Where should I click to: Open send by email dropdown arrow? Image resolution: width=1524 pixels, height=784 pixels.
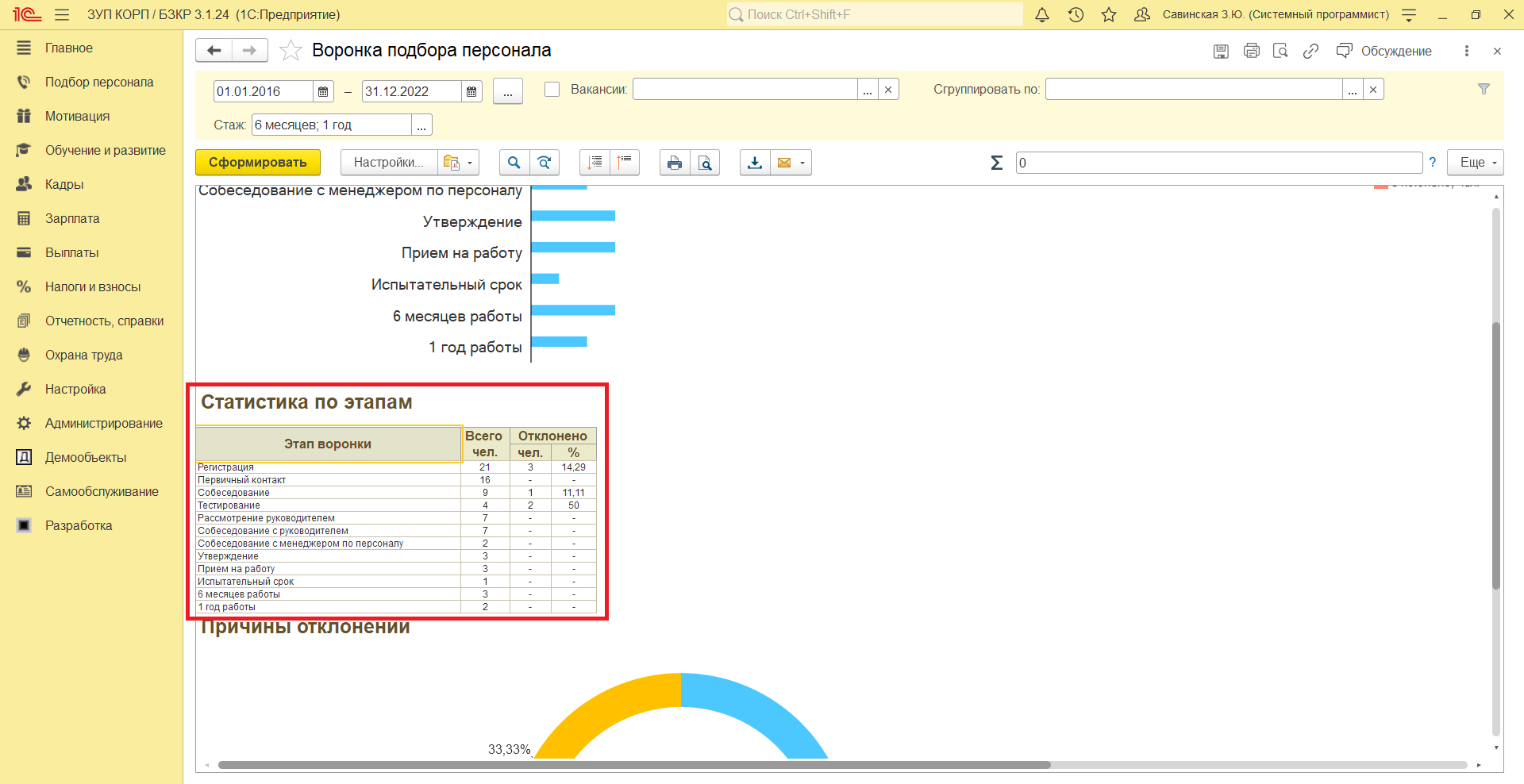(x=802, y=163)
